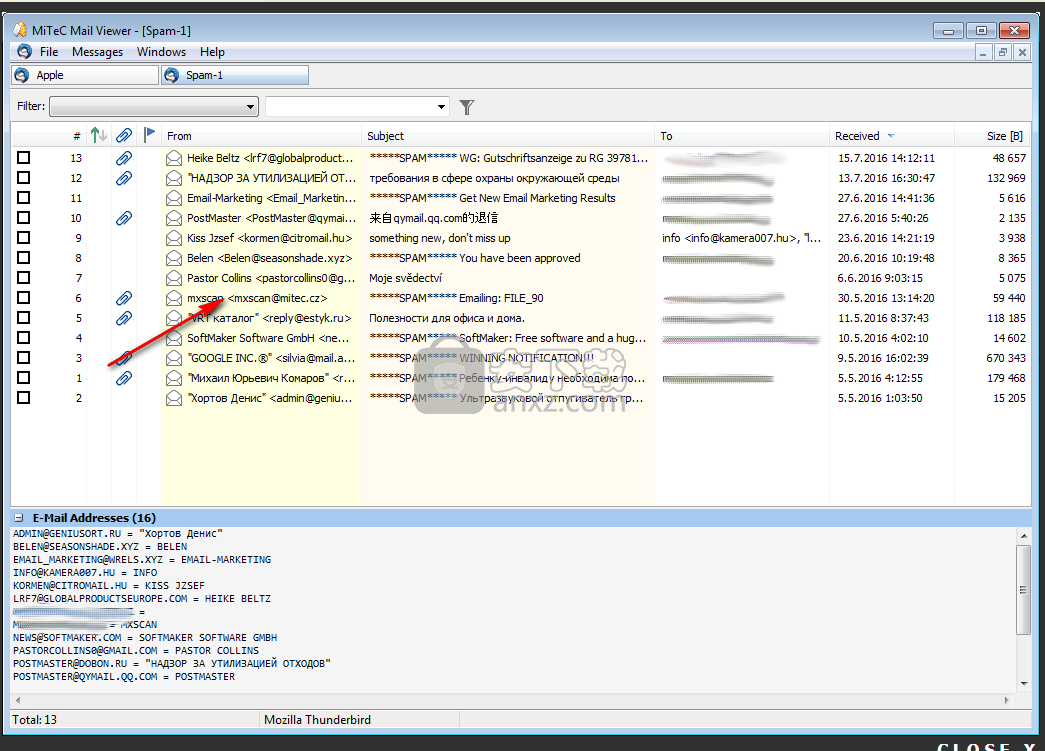This screenshot has width=1045, height=751.
Task: Select 'something new, don't miss up' message
Action: click(440, 238)
